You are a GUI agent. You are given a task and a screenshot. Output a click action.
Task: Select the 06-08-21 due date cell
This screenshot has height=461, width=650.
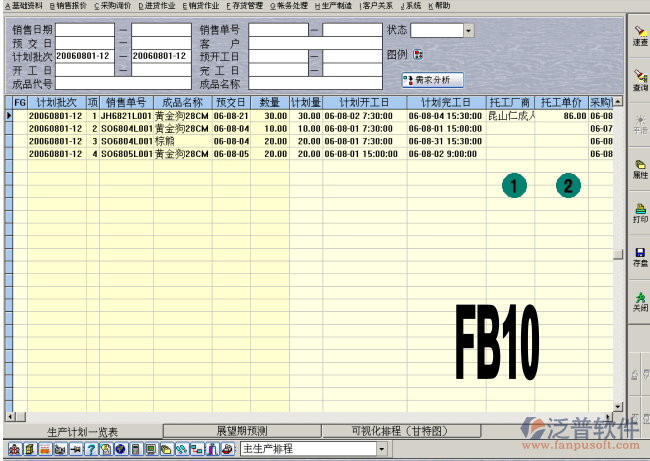point(231,116)
